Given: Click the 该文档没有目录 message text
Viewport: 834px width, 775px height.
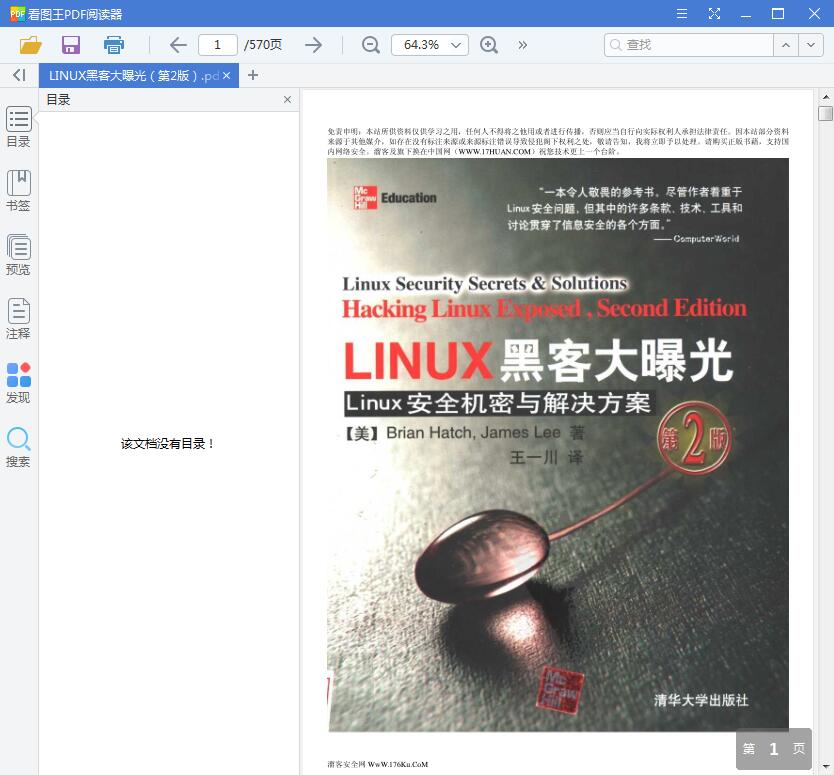Looking at the screenshot, I should (167, 444).
